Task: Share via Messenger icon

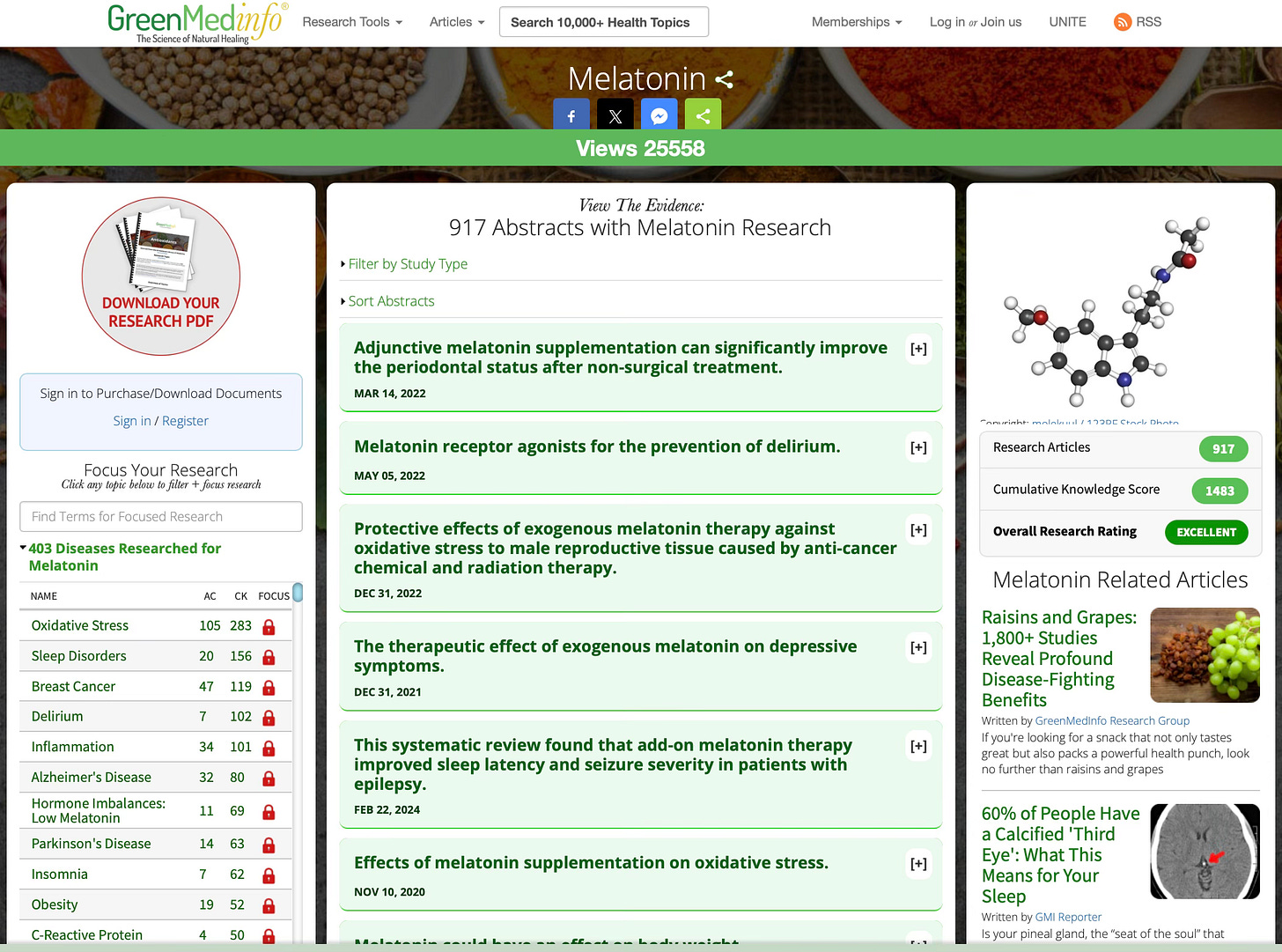Action: [x=659, y=115]
